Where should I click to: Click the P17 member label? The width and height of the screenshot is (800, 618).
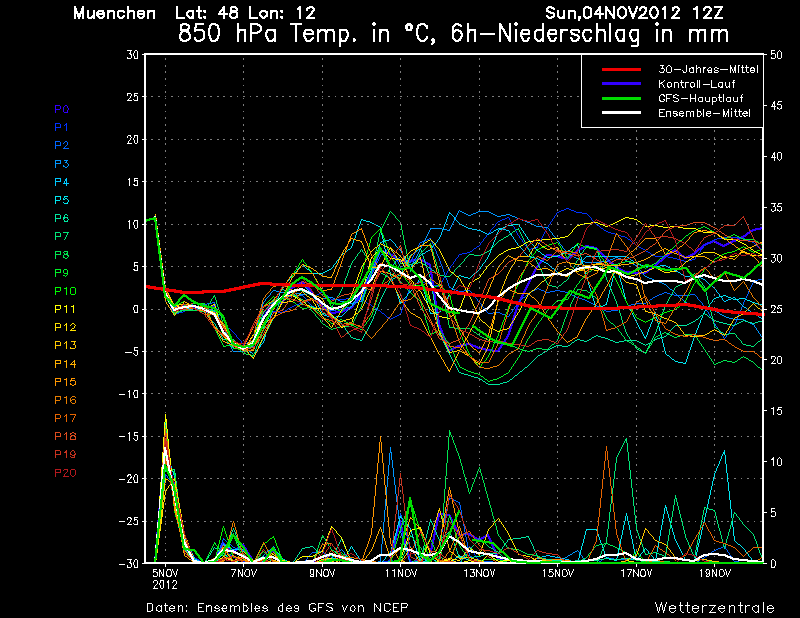point(65,418)
